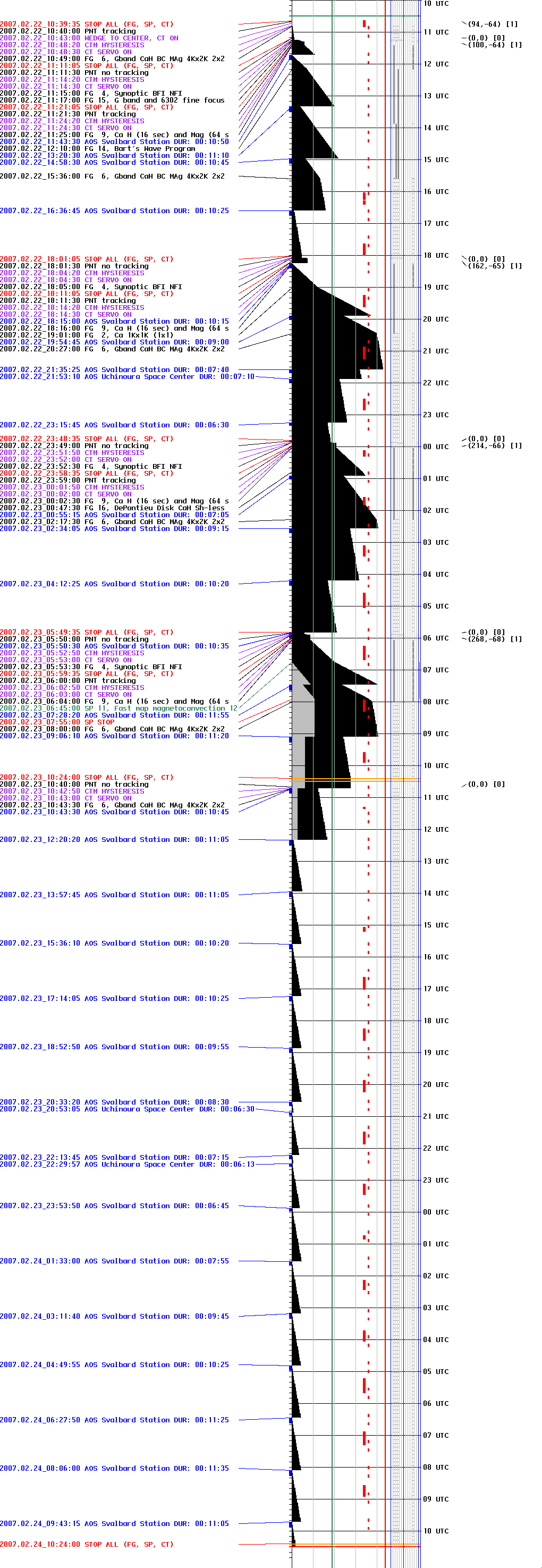The height and width of the screenshot is (1568, 542).
Task: Click Uchinoura Space Center pass at 2007.02.22_21:53:10
Action: click(x=127, y=377)
